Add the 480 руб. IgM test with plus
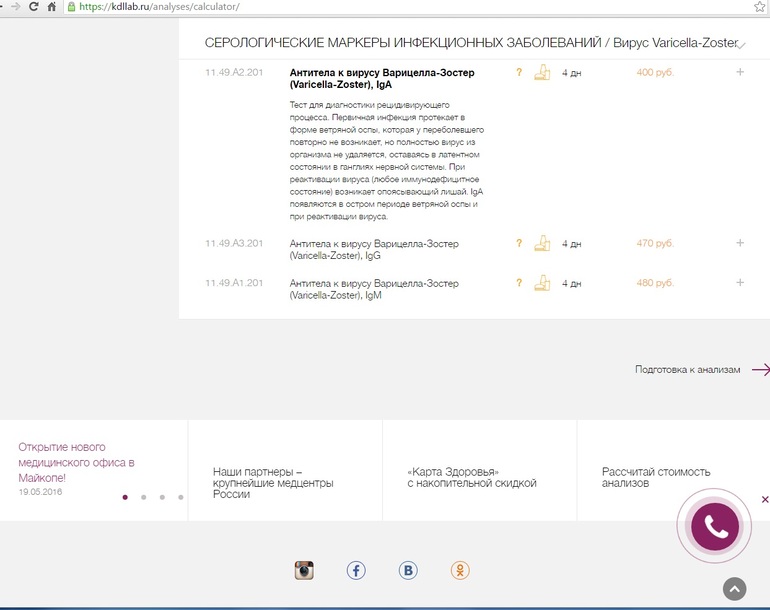This screenshot has height=610, width=770. (740, 283)
